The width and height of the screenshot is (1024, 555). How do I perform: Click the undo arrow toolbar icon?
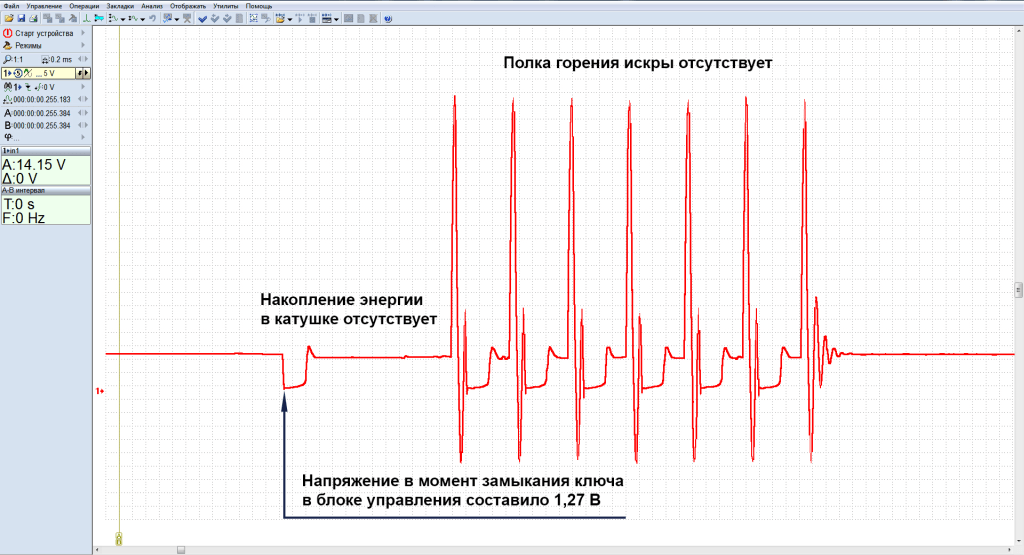[152, 18]
